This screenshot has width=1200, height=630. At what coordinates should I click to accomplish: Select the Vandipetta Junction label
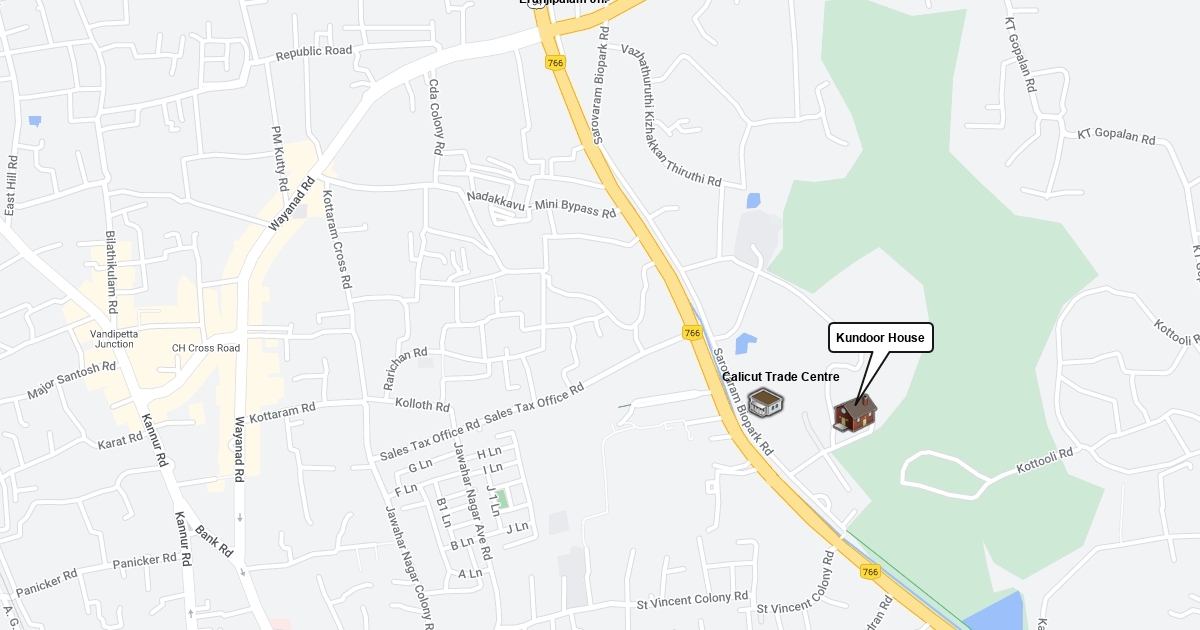112,338
